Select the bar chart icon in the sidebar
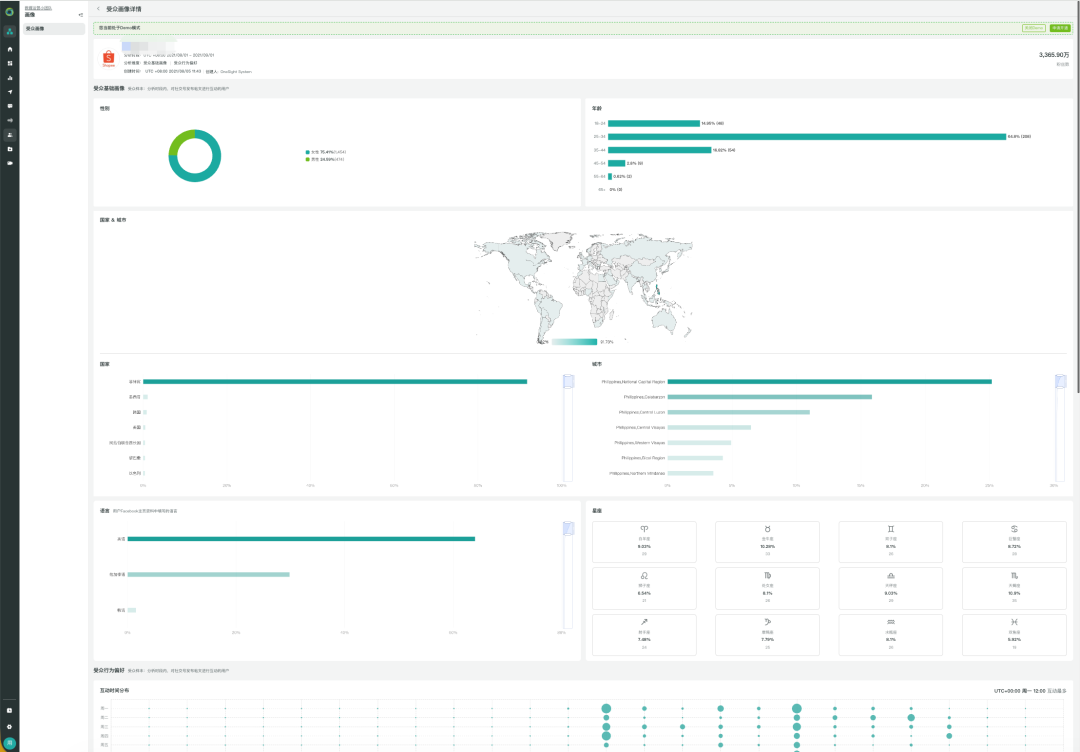The image size is (1080, 752). [10, 78]
